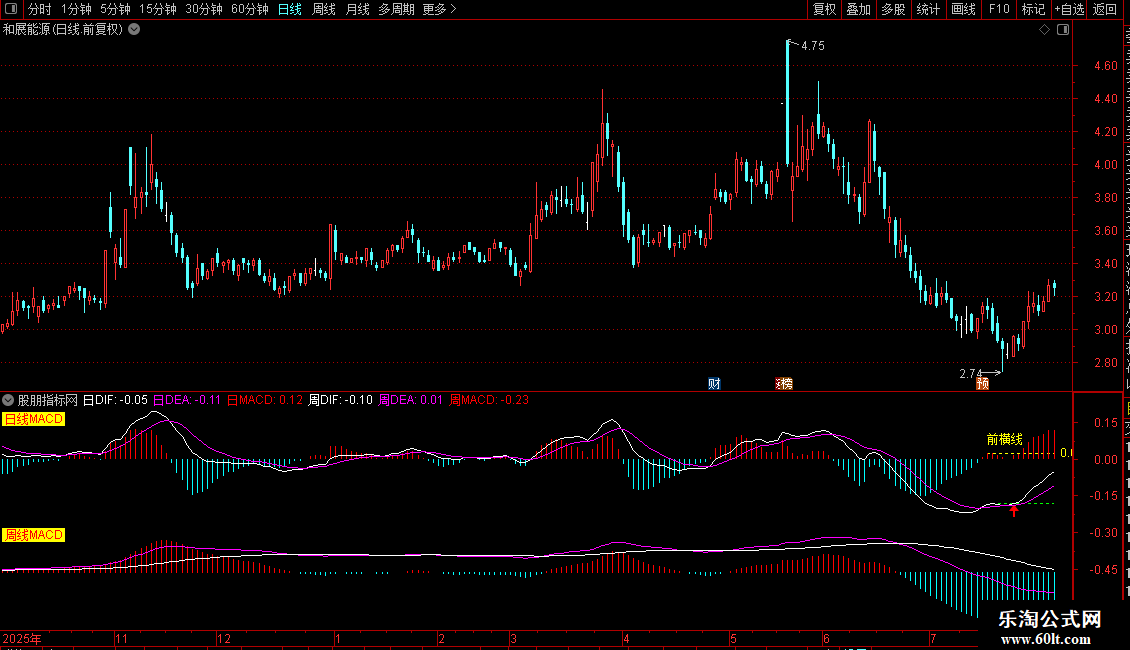Switch to the 周线 weekly chart

[324, 9]
